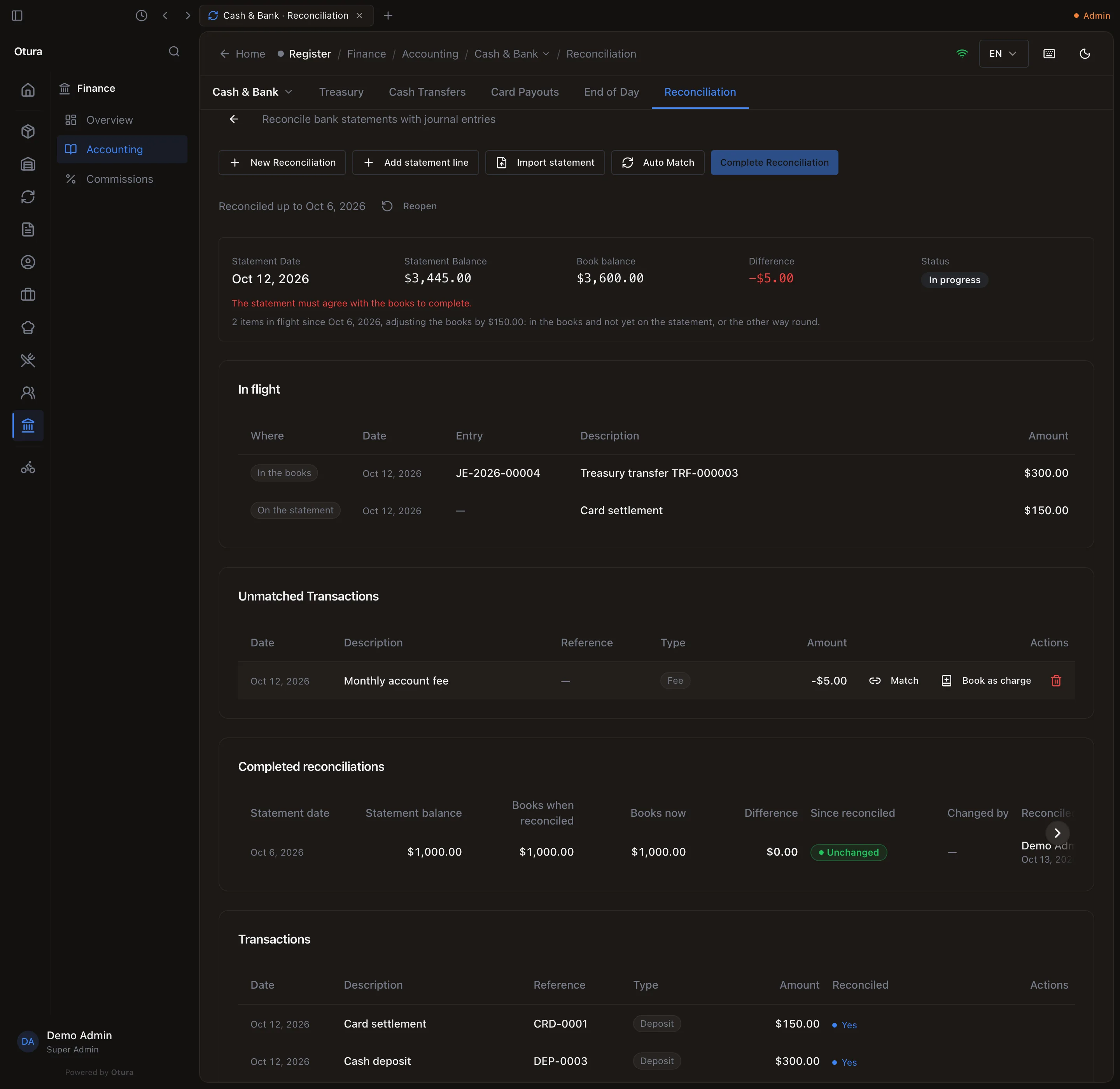Open a new tab with the plus icon

tap(388, 16)
